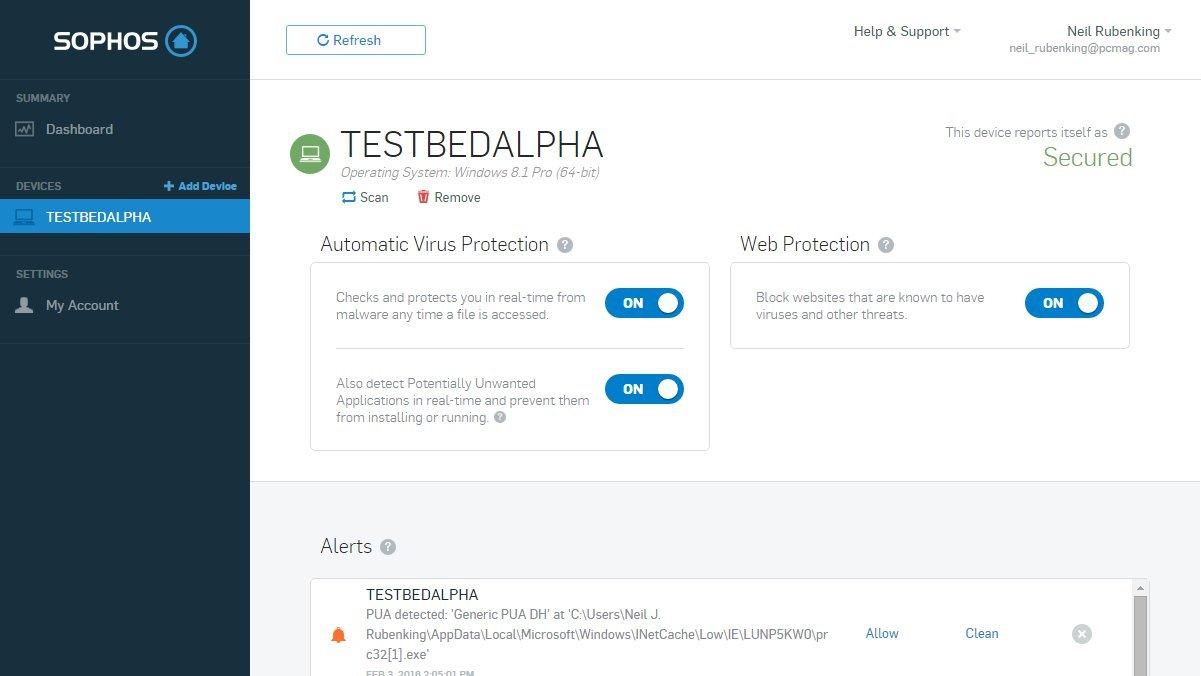The width and height of the screenshot is (1201, 676).
Task: Click the Alerts help question icon
Action: click(388, 547)
